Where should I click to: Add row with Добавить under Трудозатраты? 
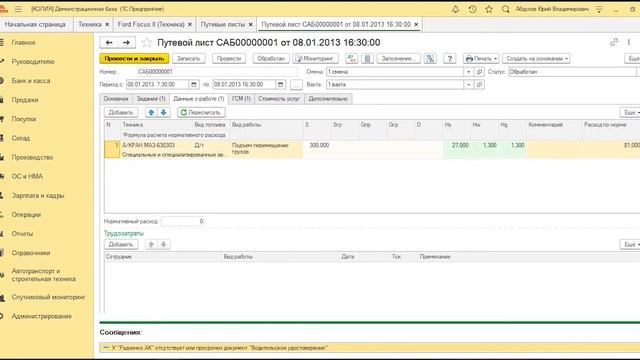121,244
